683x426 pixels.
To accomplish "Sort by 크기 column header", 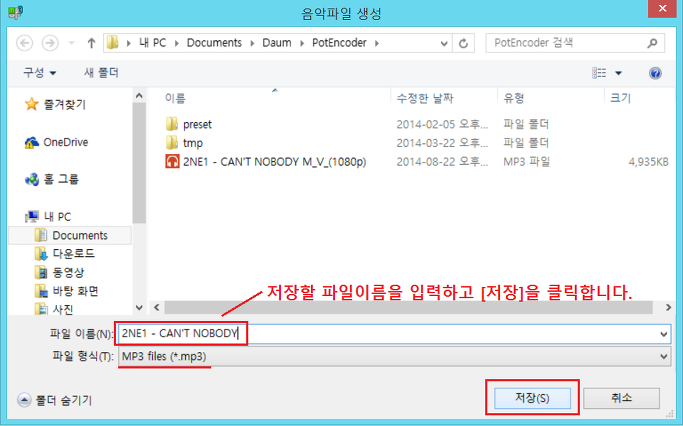I will tap(620, 98).
